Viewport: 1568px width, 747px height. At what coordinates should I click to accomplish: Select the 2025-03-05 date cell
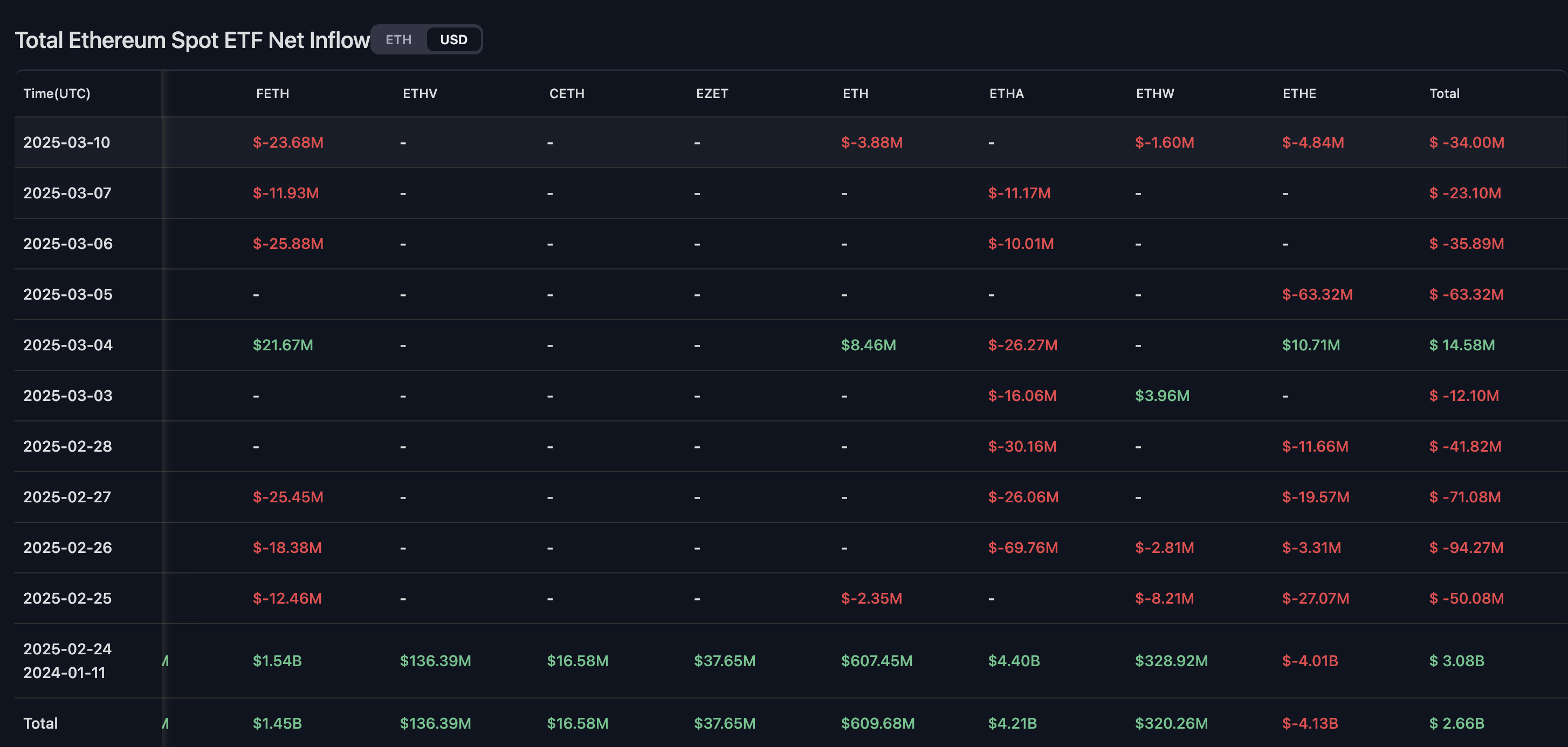(x=68, y=294)
